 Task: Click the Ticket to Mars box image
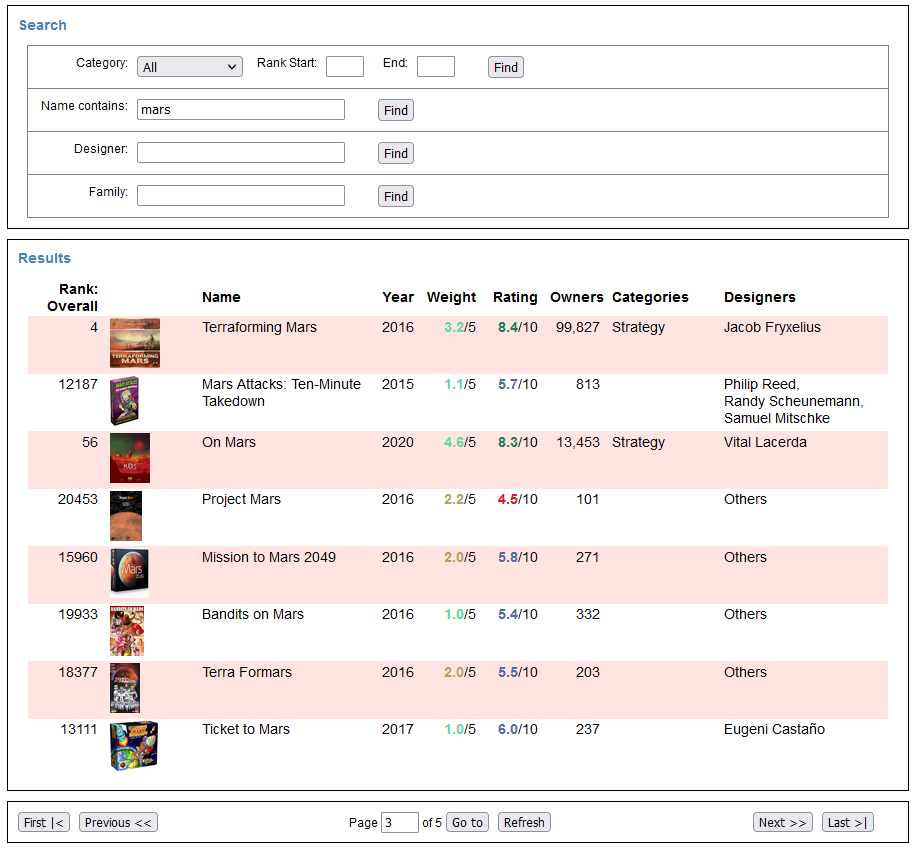134,746
